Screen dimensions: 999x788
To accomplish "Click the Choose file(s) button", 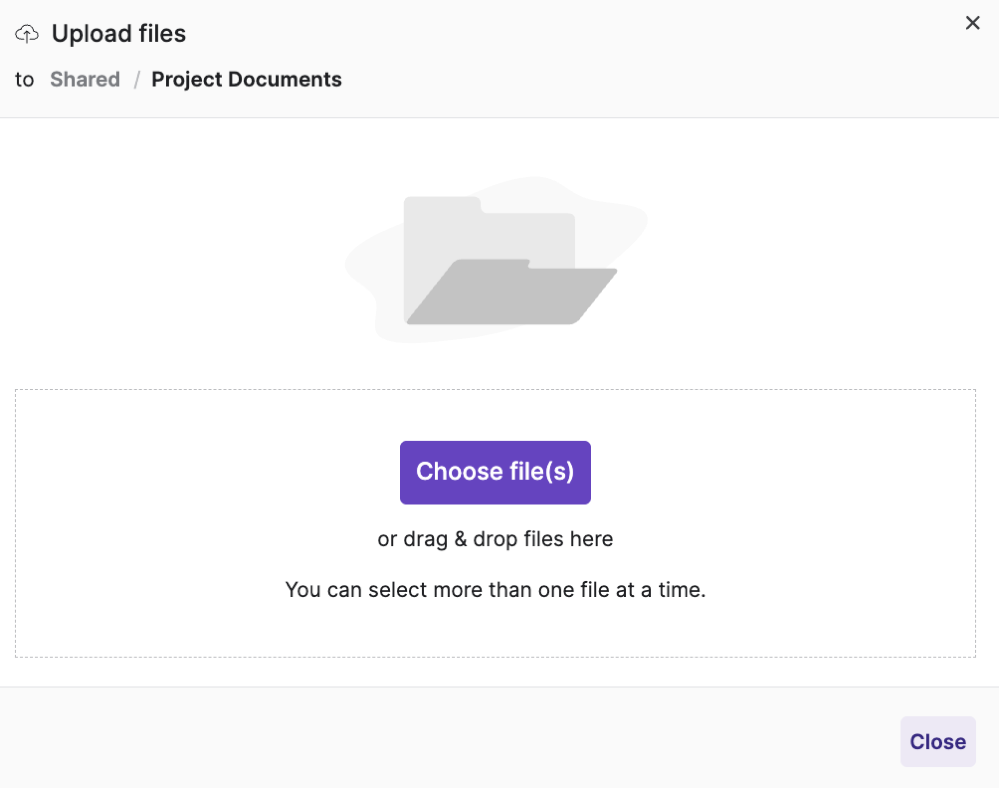I will coord(495,472).
